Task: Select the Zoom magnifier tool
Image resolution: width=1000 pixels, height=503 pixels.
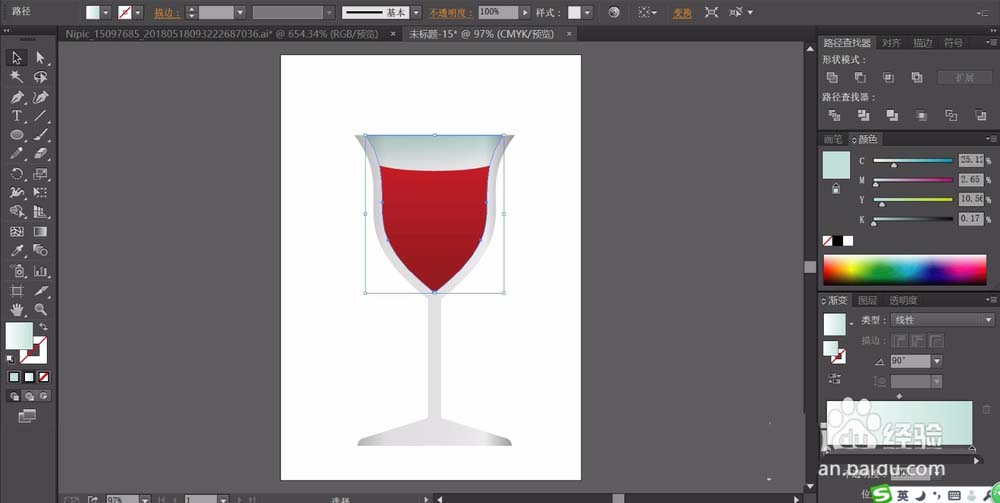Action: (41, 310)
